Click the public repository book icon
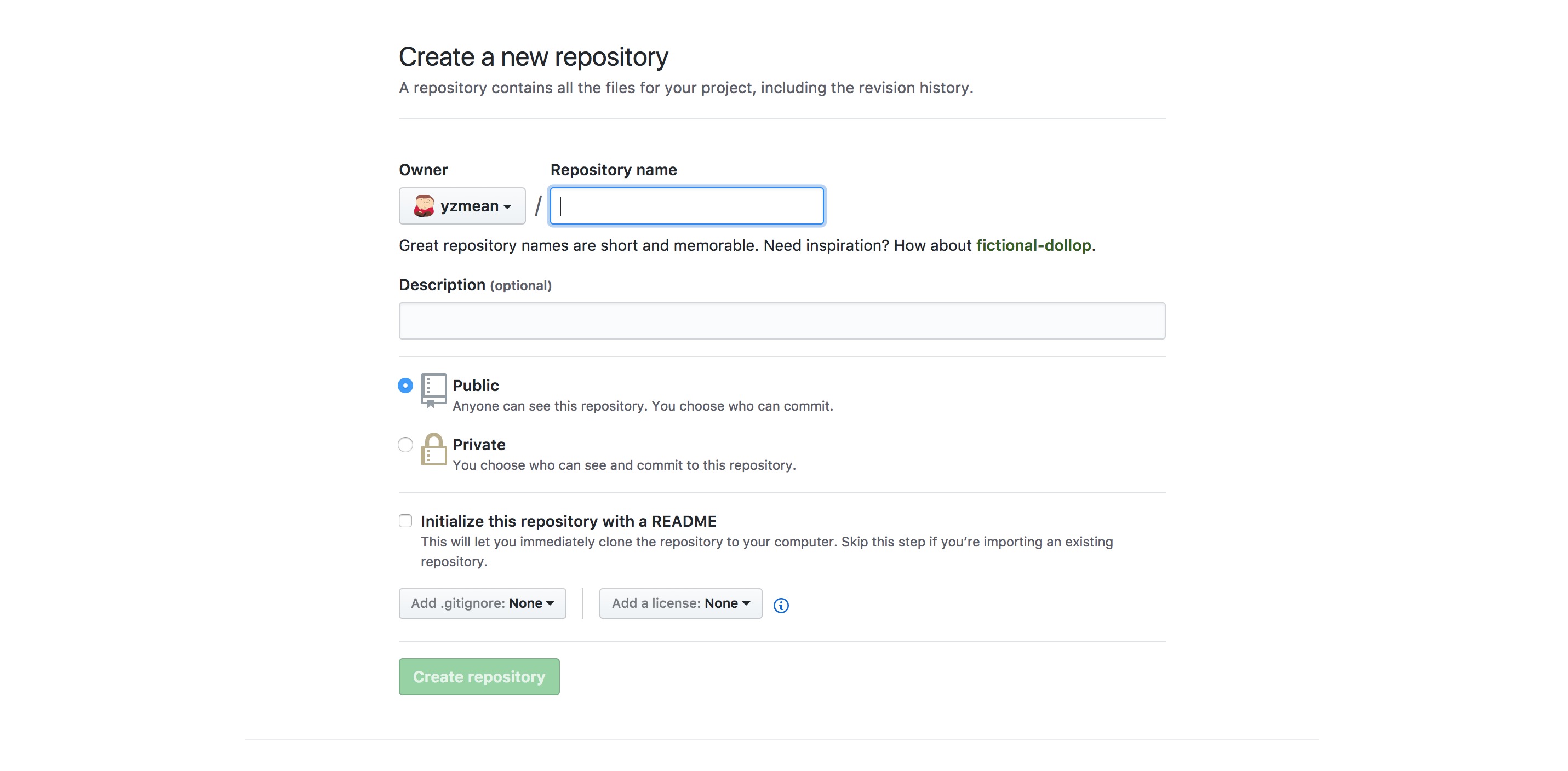The width and height of the screenshot is (1568, 771). (433, 389)
